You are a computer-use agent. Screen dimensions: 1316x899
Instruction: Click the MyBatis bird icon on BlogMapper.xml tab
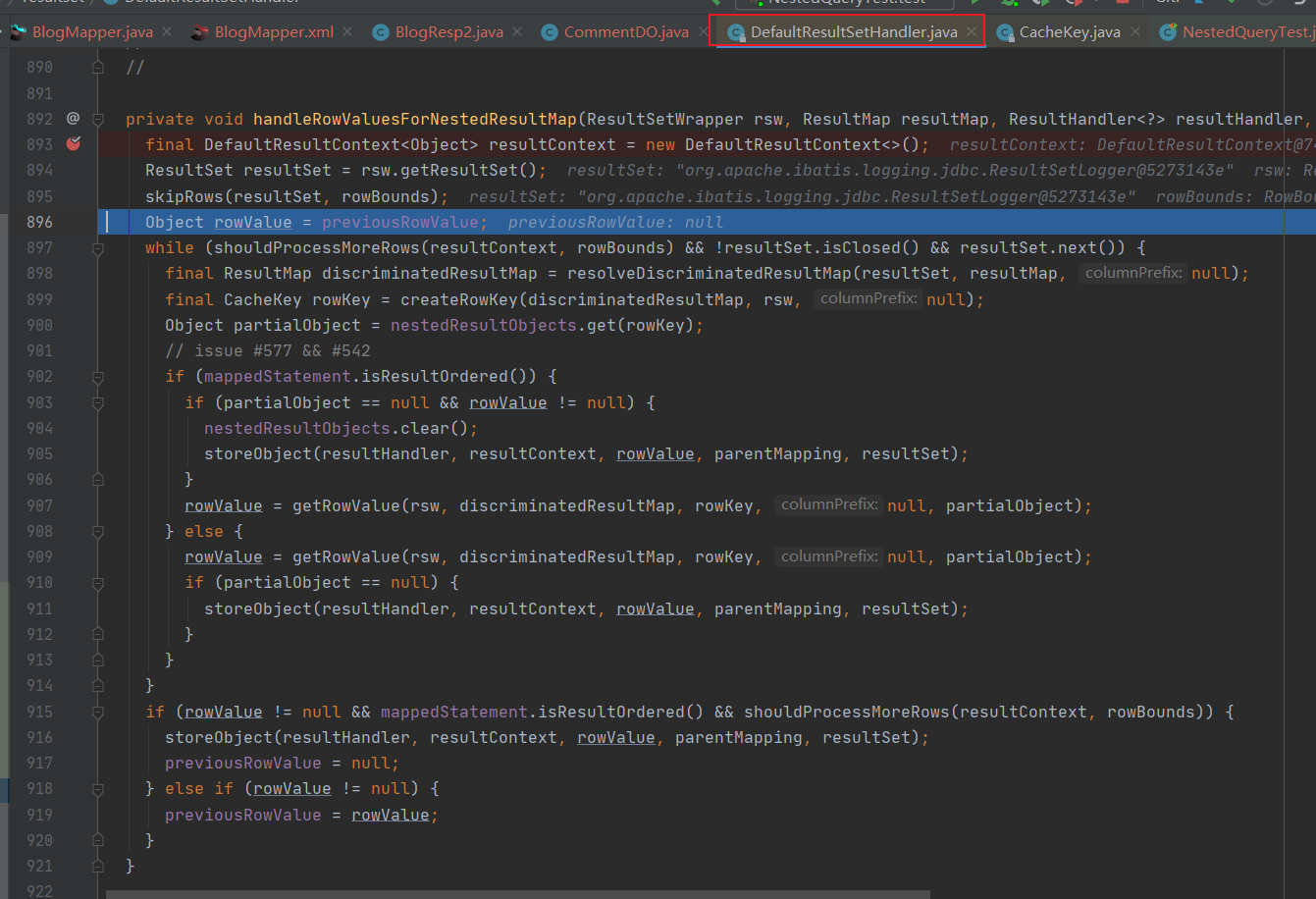coord(200,32)
